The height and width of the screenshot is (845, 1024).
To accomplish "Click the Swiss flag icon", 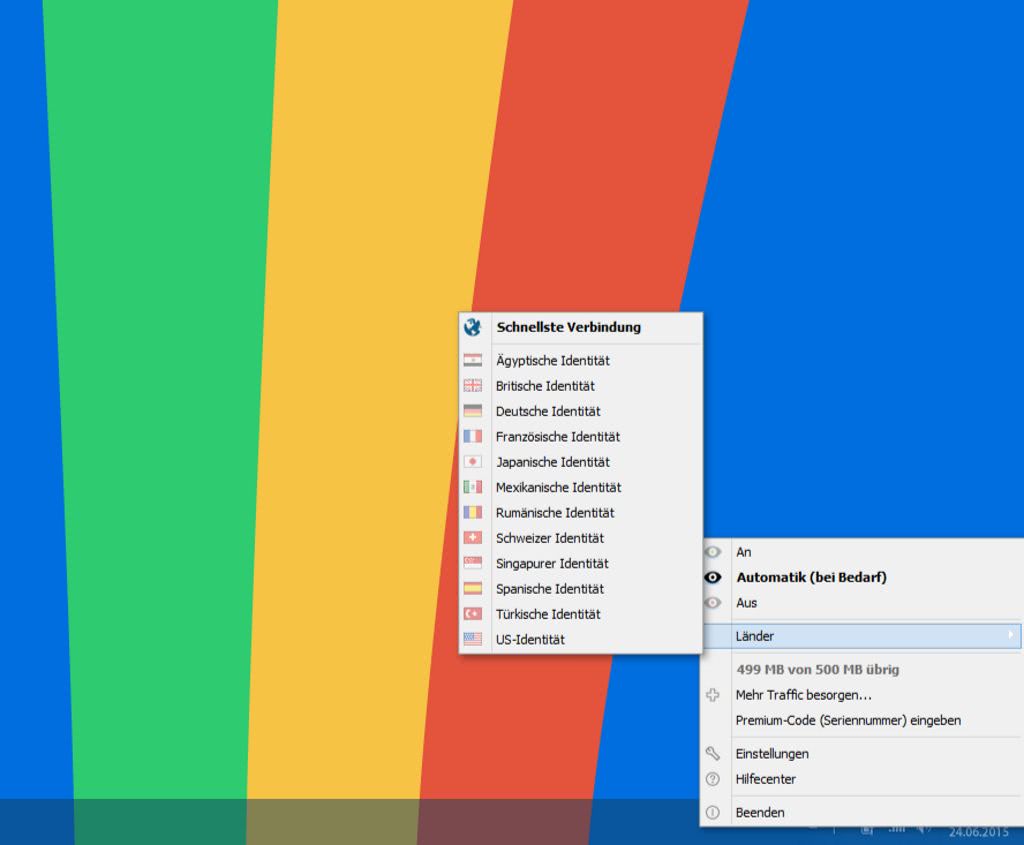I will point(473,538).
